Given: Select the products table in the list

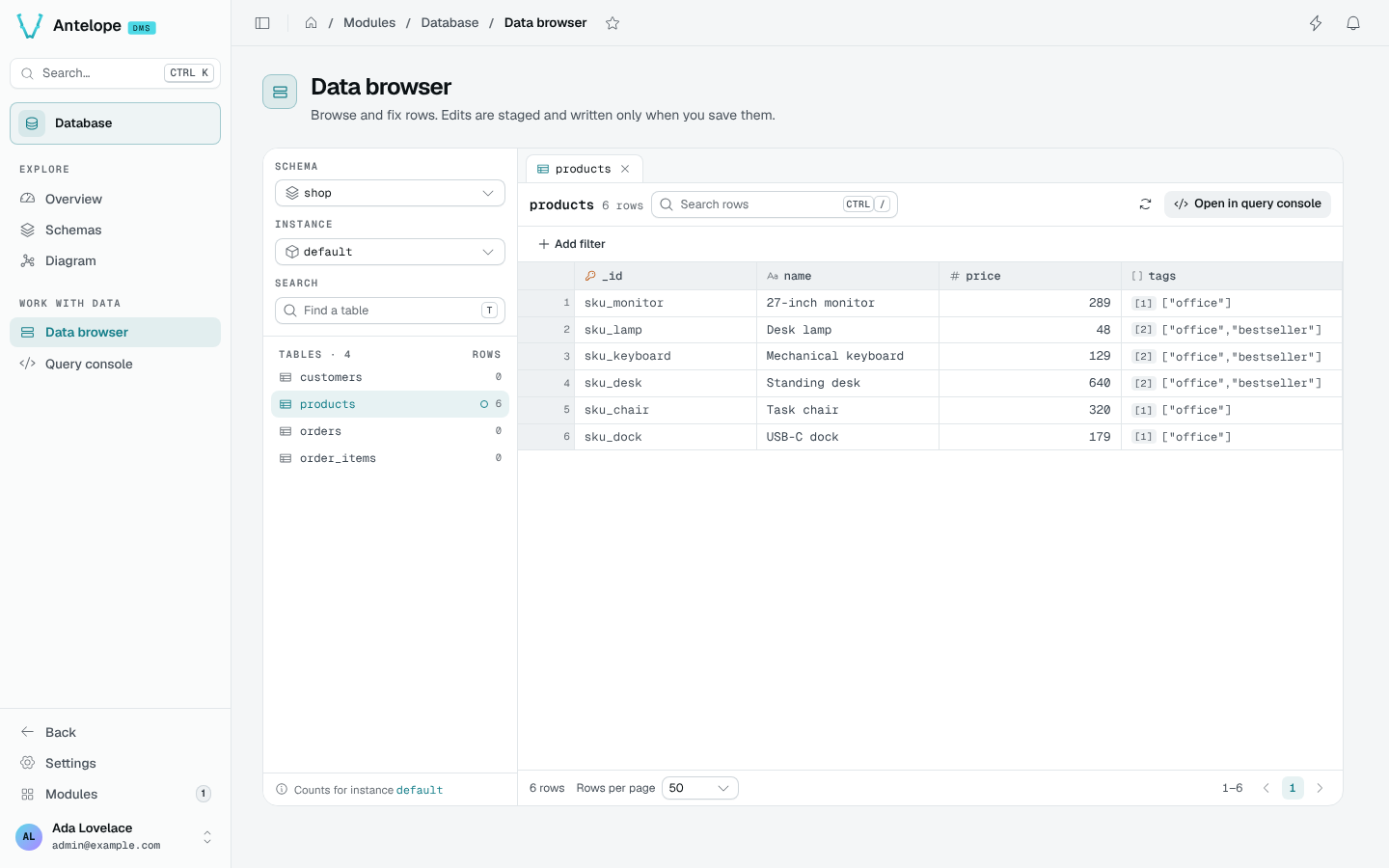Looking at the screenshot, I should tap(390, 404).
